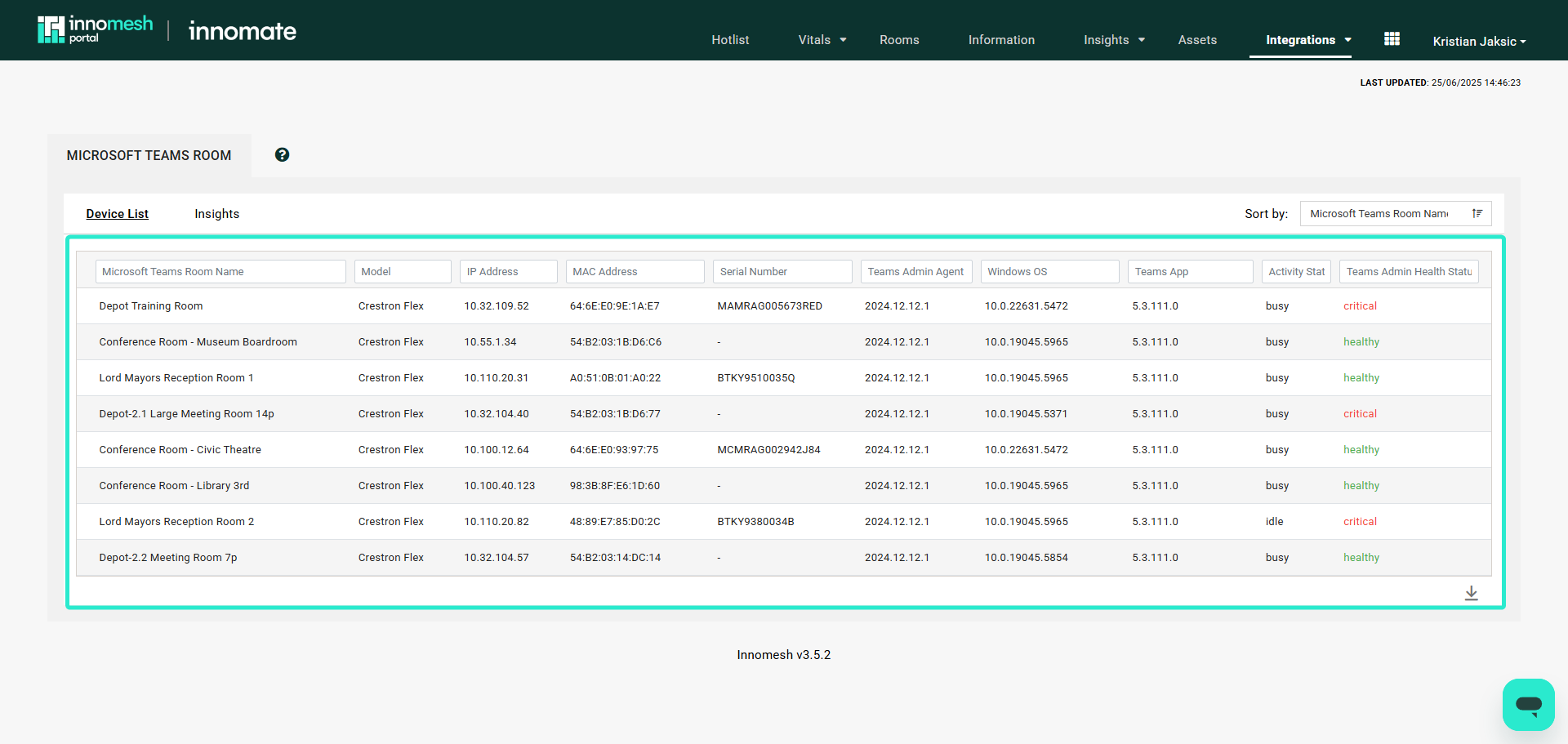
Task: Select the Microsoft Teams Room tab
Action: (x=149, y=155)
